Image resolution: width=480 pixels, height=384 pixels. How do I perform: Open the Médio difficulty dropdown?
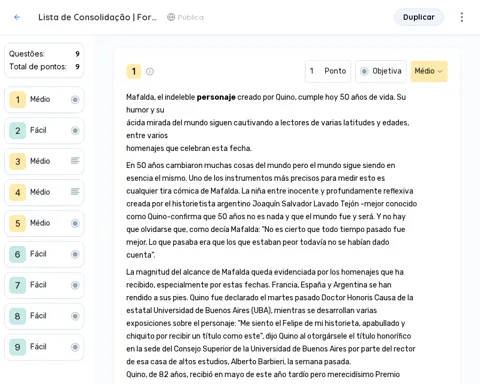[429, 71]
